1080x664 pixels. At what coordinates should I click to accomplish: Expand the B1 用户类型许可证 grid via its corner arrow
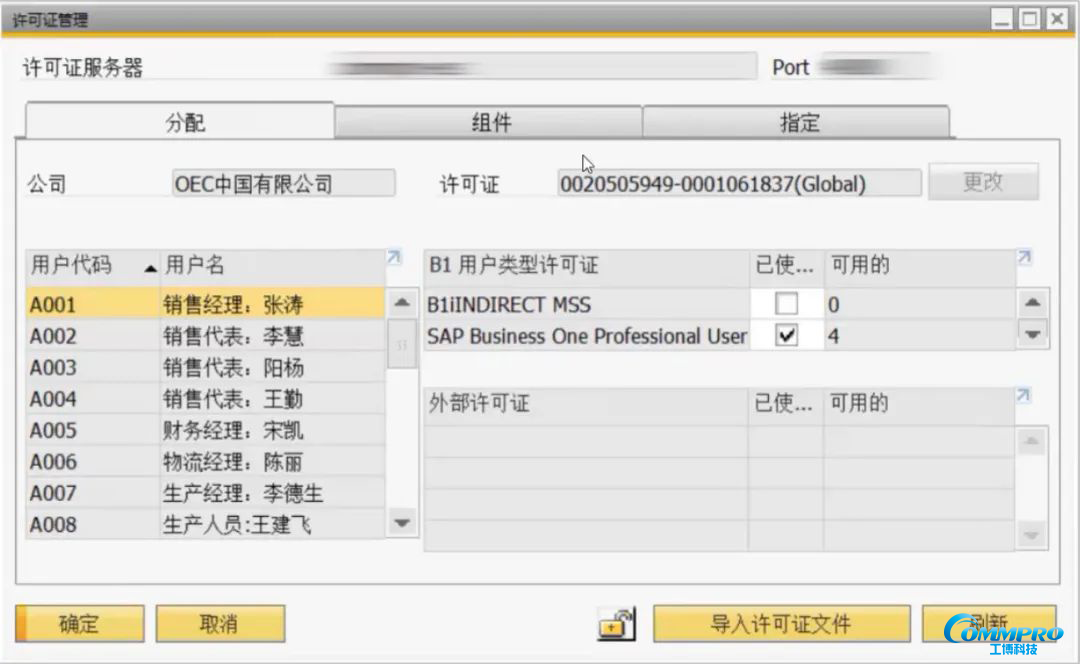click(1022, 256)
